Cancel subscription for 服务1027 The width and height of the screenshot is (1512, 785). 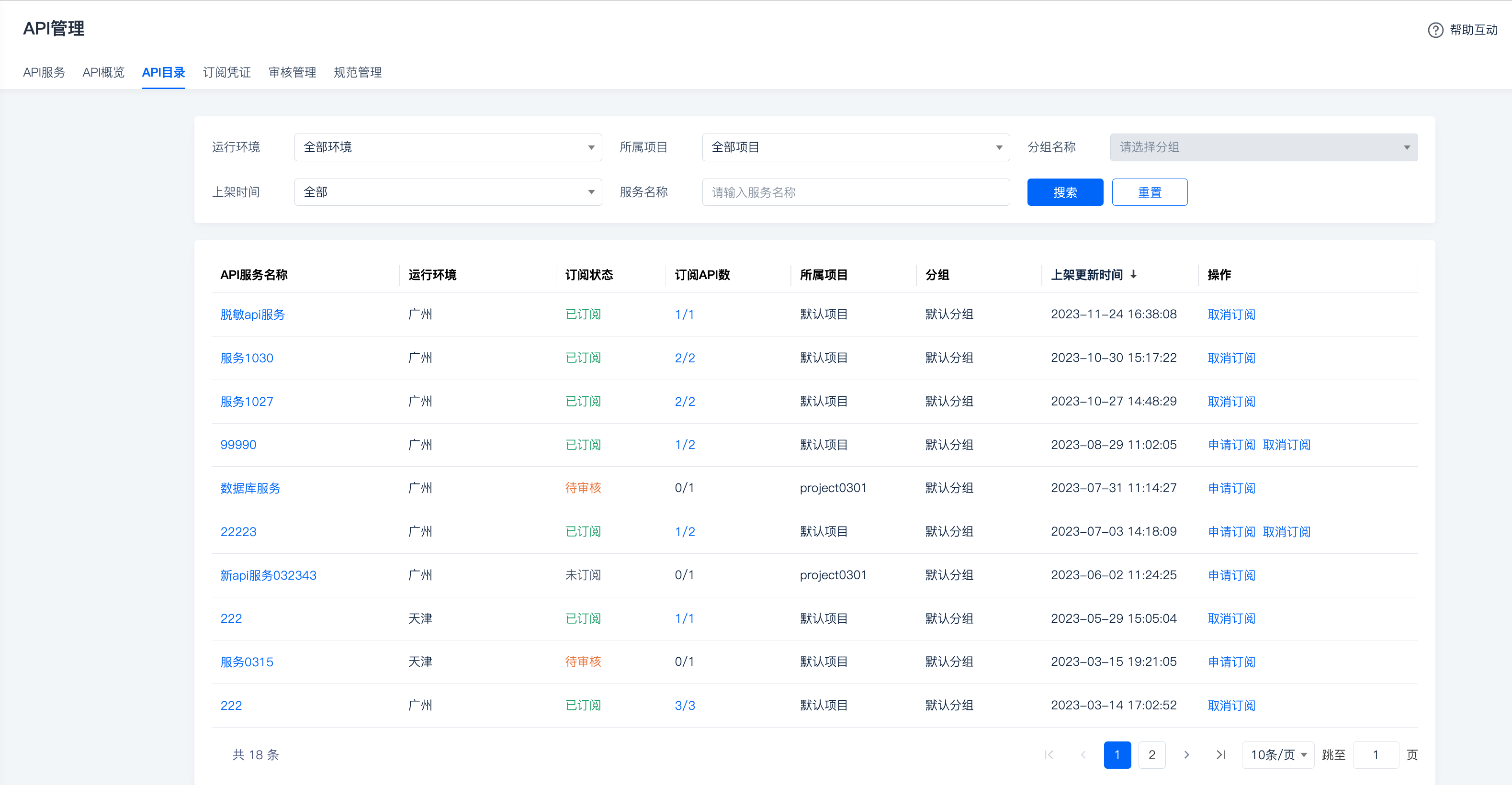tap(1231, 401)
